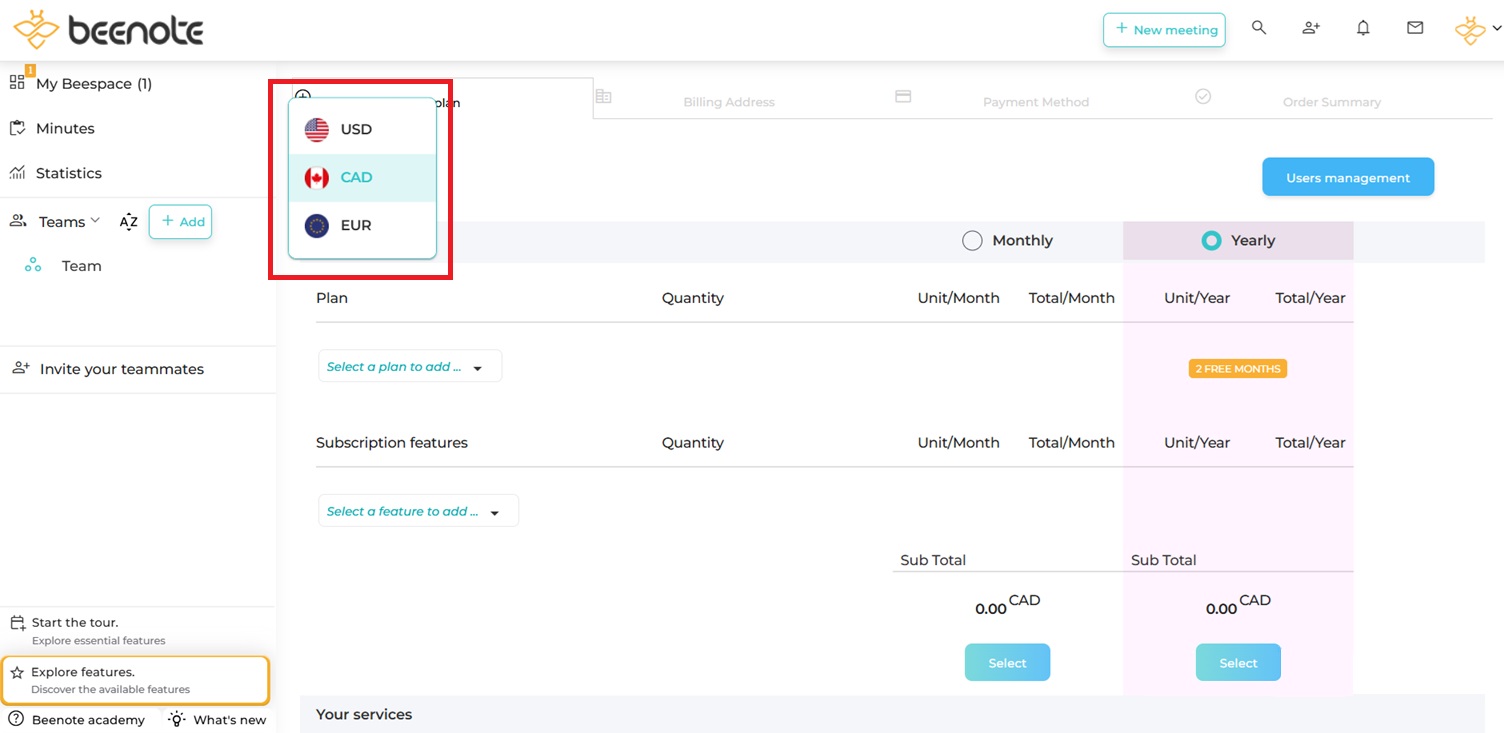Select the Yearly billing radio button
1504x733 pixels.
point(1211,241)
